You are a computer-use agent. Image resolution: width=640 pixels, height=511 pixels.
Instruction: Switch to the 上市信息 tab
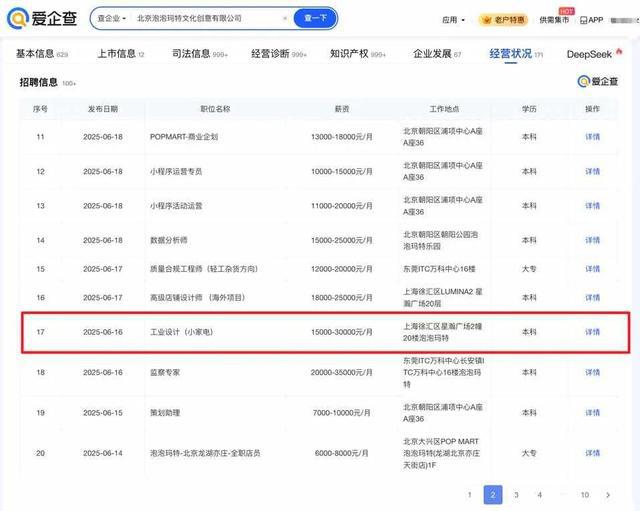click(x=121, y=53)
